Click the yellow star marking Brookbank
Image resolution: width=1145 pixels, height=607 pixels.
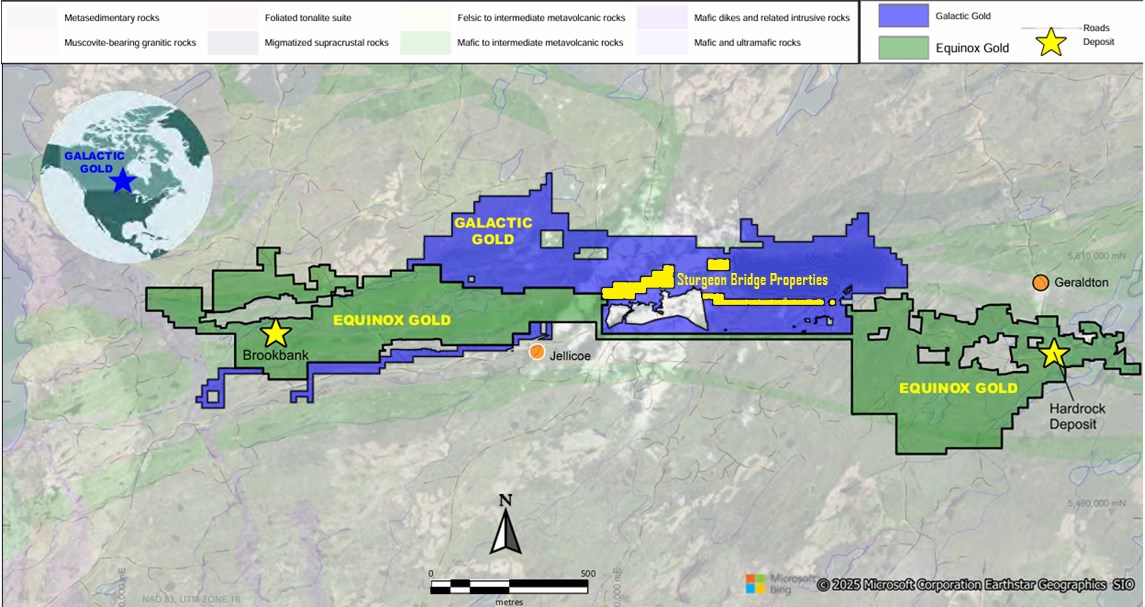click(x=276, y=334)
